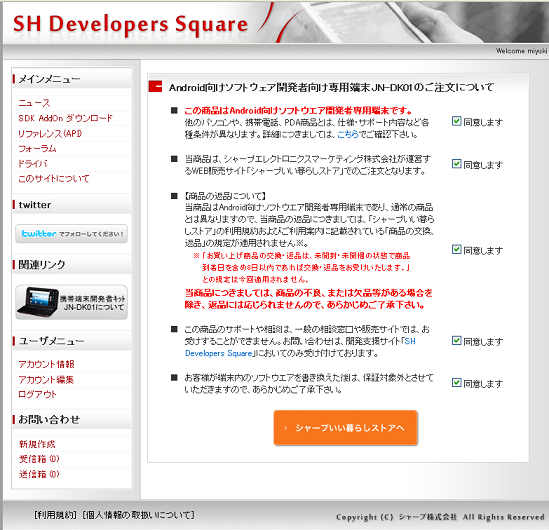This screenshot has height=530, width=549.
Task: Click the red icon beside the page heading
Action: [x=155, y=86]
